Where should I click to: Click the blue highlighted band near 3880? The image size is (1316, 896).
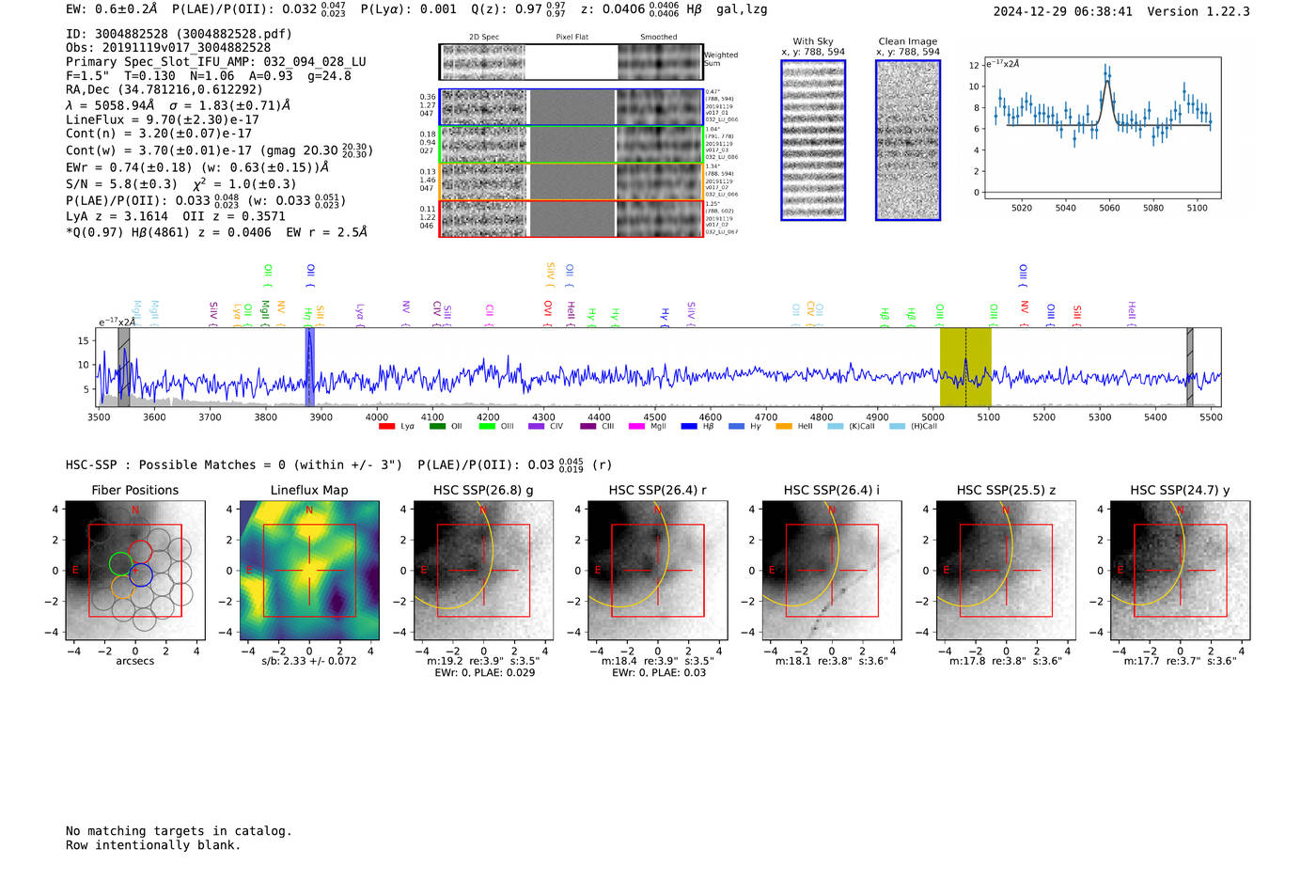[310, 368]
